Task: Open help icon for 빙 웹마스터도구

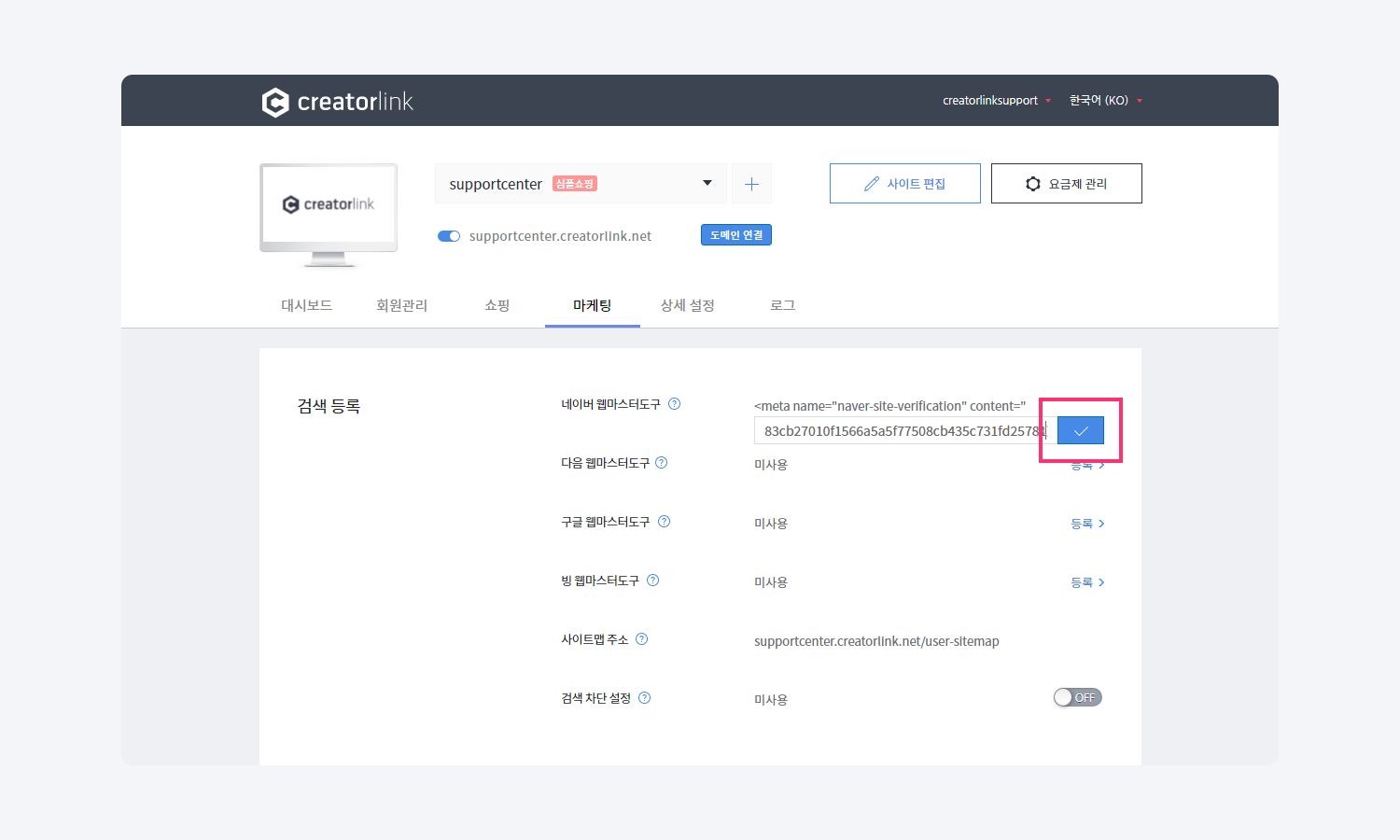Action: pyautogui.click(x=653, y=581)
